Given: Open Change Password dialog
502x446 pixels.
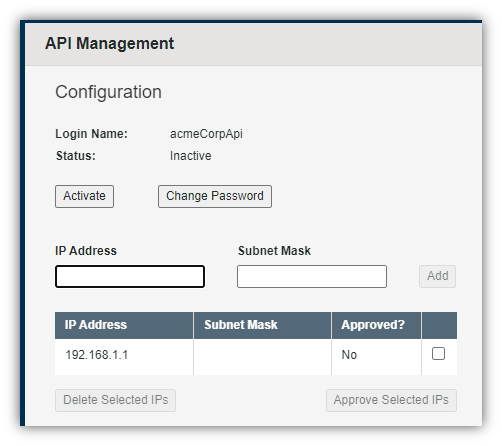Looking at the screenshot, I should click(215, 196).
